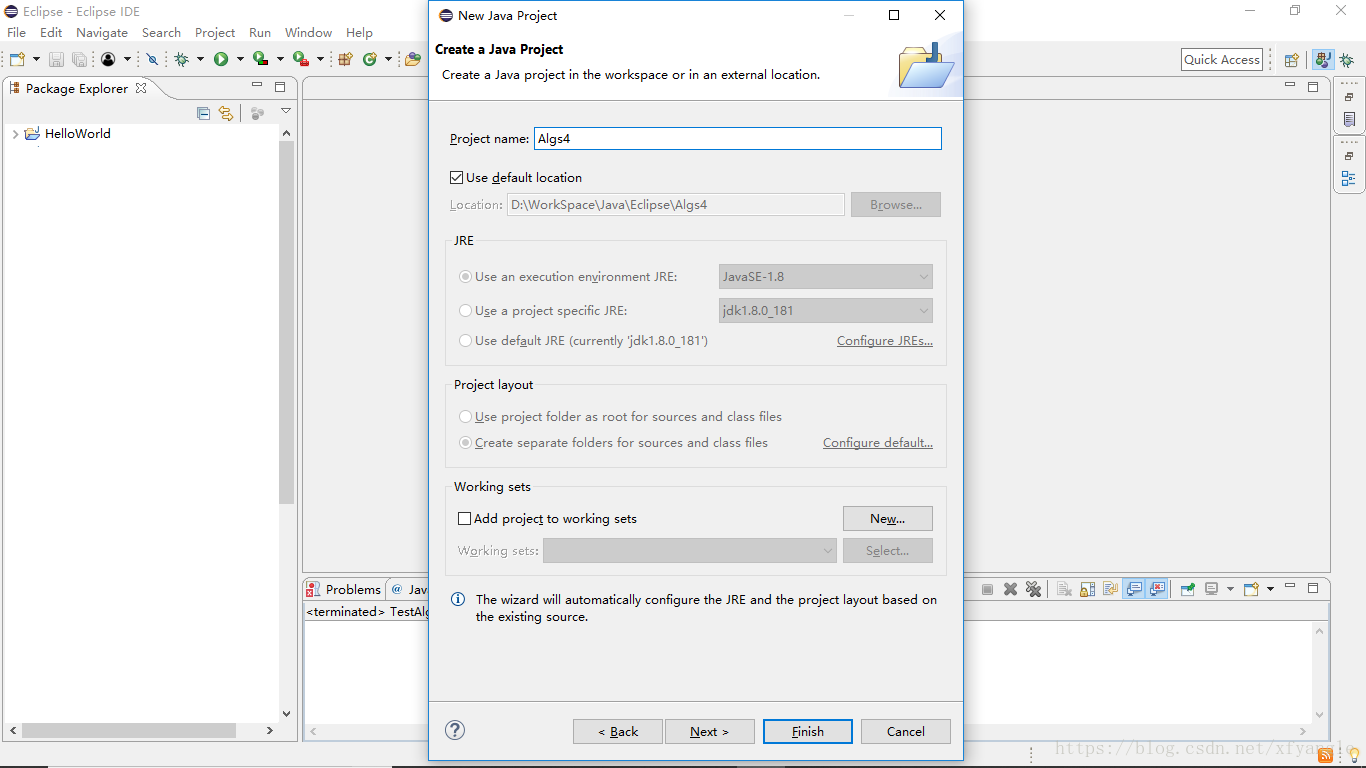
Task: Click the Open Type folder icon
Action: pos(412,59)
